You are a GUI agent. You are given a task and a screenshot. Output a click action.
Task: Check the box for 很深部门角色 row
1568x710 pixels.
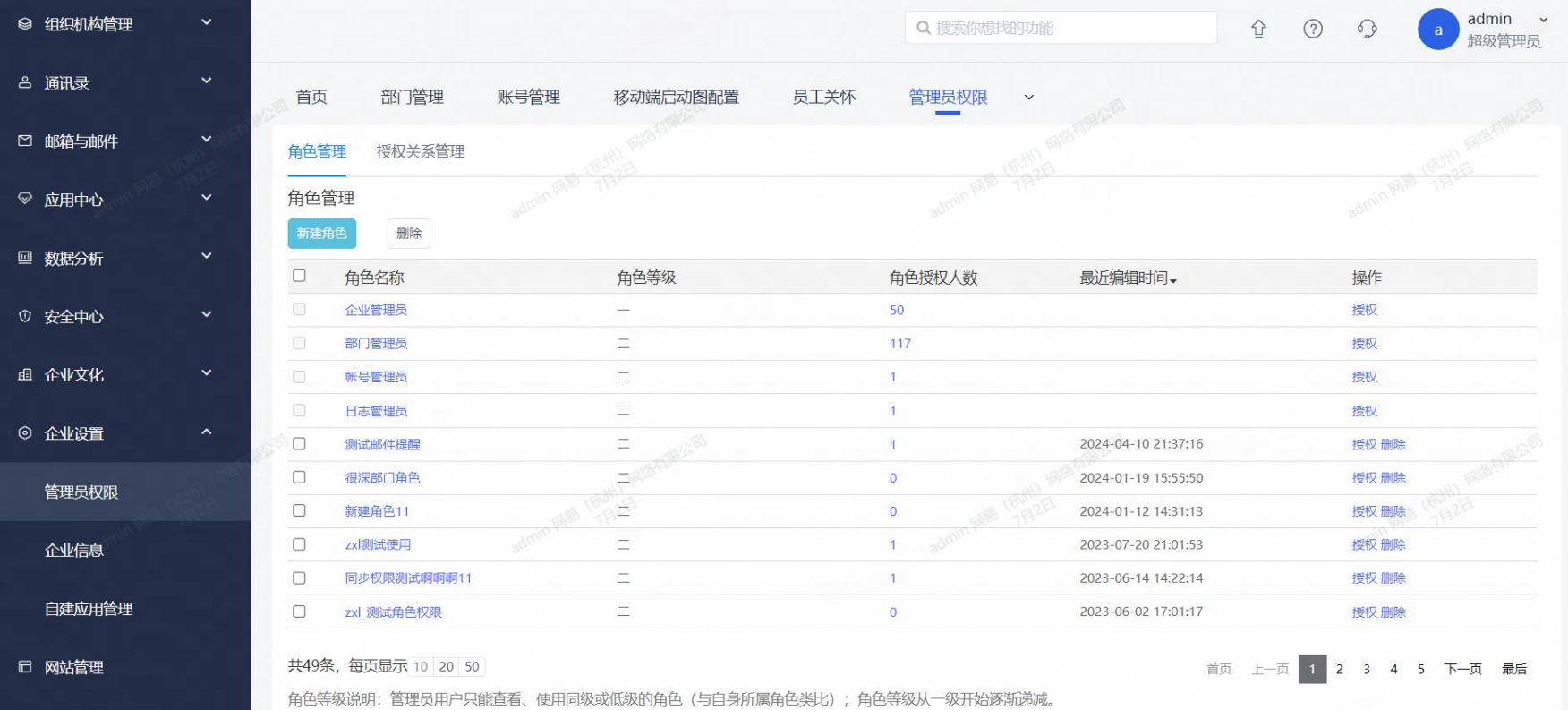tap(299, 477)
